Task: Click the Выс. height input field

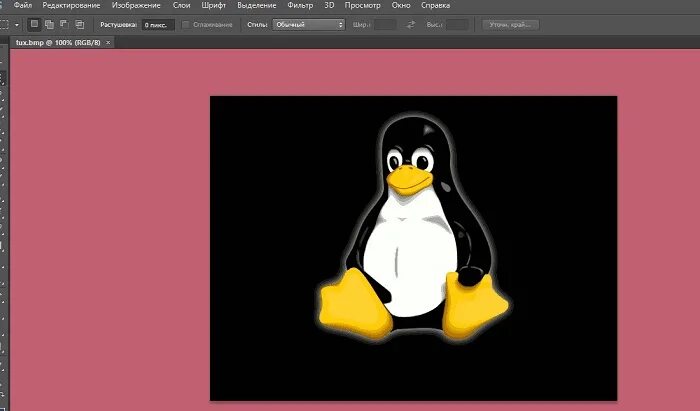Action: coord(458,25)
